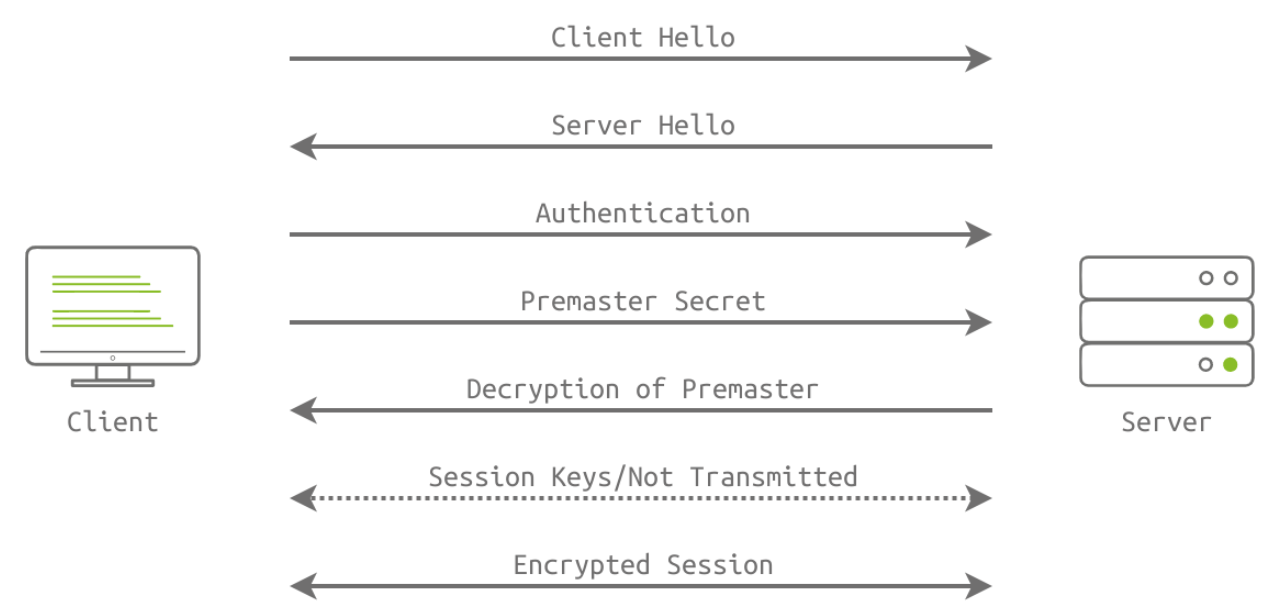Viewport: 1287px width, 616px height.
Task: Click the green code lines on monitor
Action: click(x=110, y=300)
